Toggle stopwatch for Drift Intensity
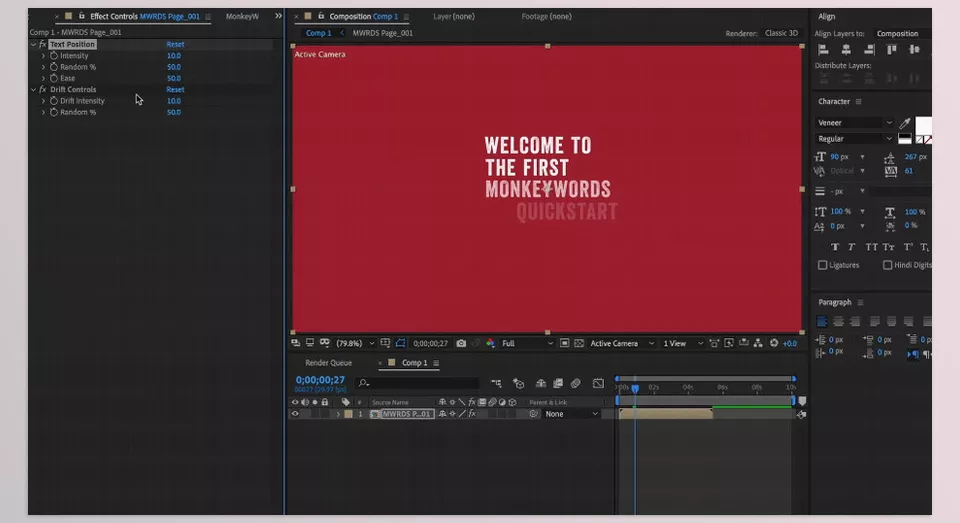This screenshot has width=960, height=523. click(54, 101)
